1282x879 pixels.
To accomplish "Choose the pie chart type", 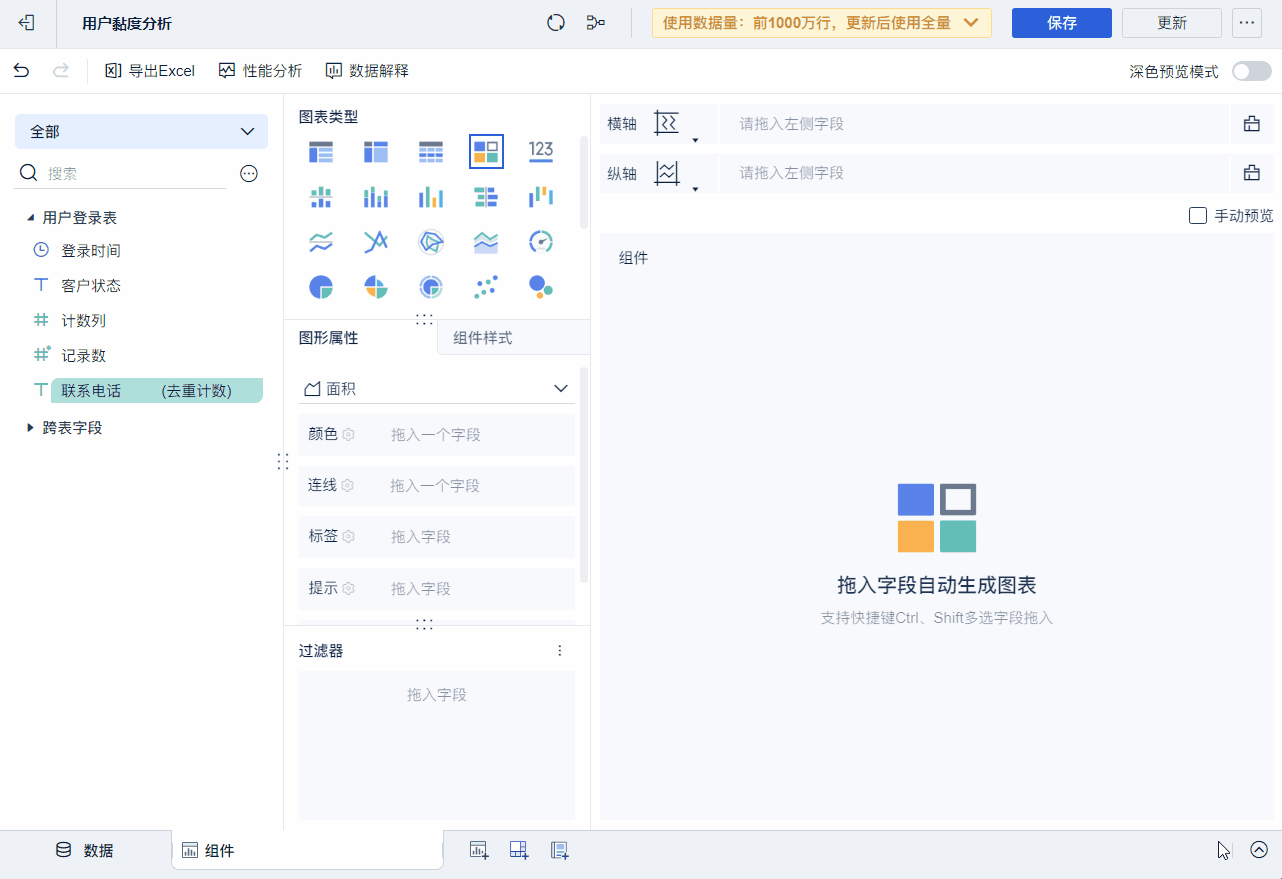I will 321,287.
